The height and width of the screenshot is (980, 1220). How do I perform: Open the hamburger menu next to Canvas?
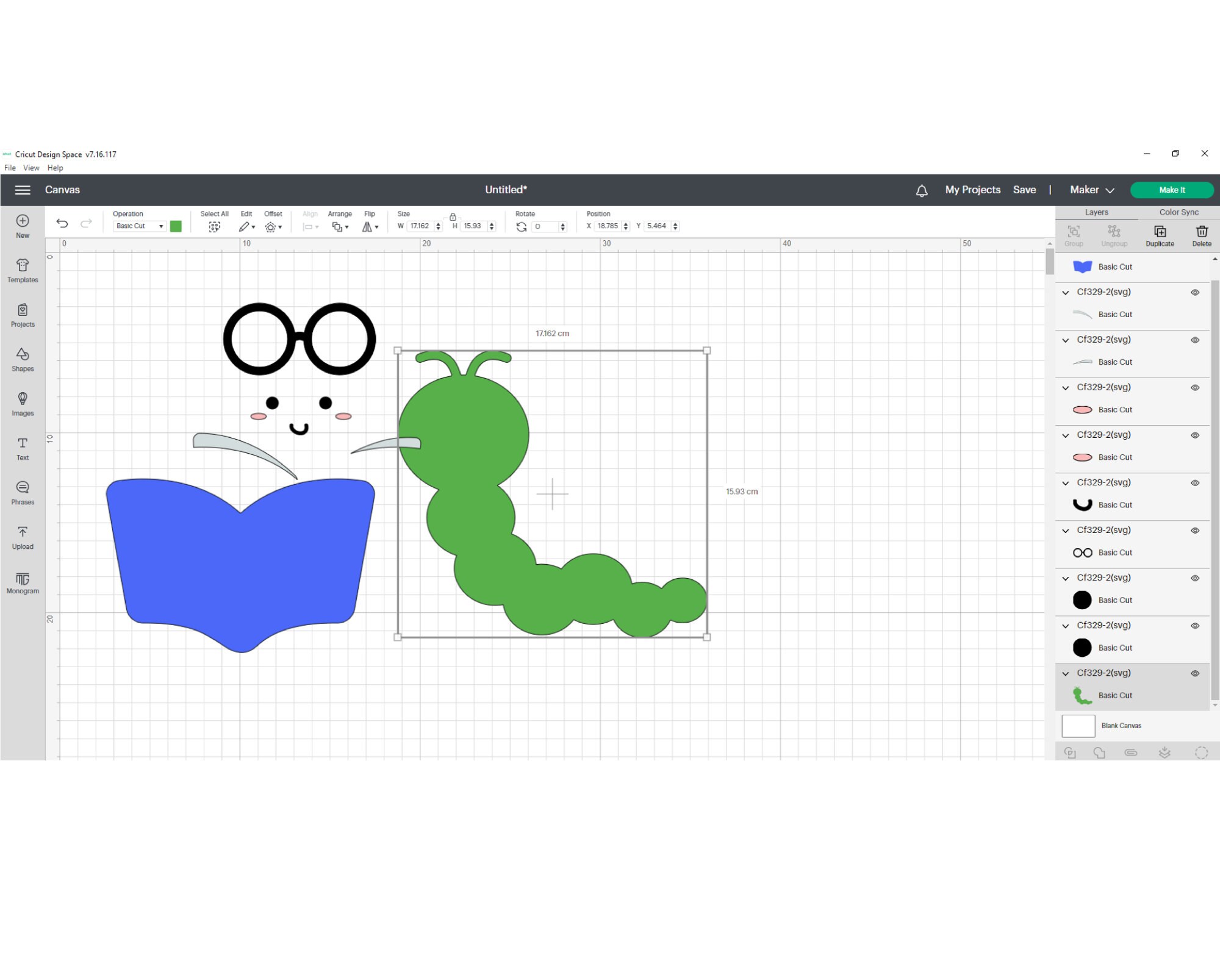click(x=23, y=190)
